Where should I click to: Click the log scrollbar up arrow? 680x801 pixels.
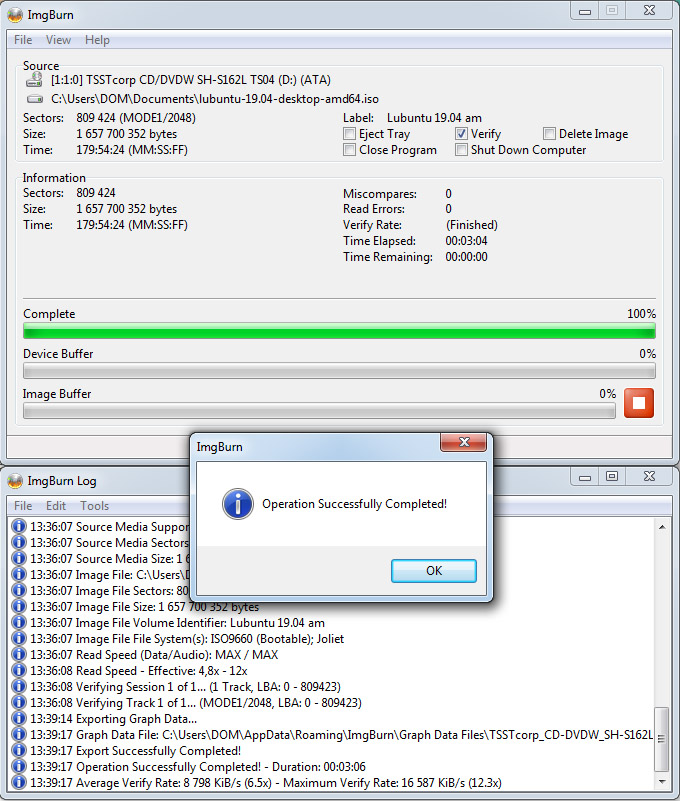pos(662,527)
